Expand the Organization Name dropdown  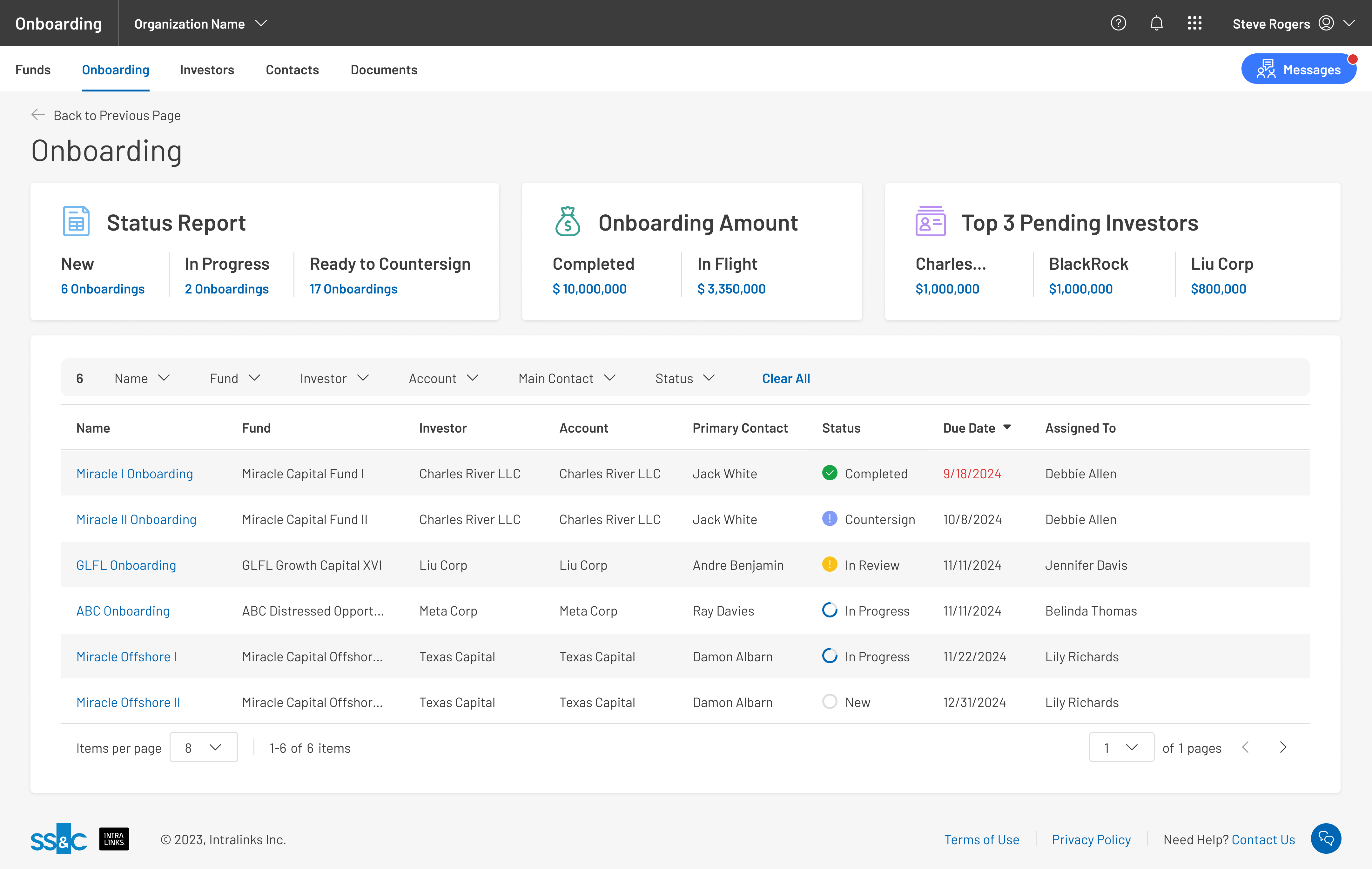(261, 24)
